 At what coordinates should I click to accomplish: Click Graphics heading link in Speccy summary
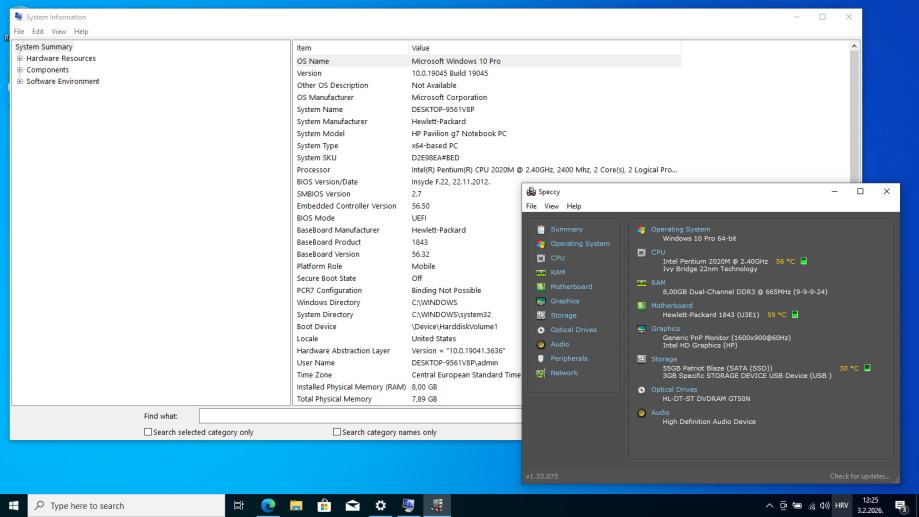[665, 329]
